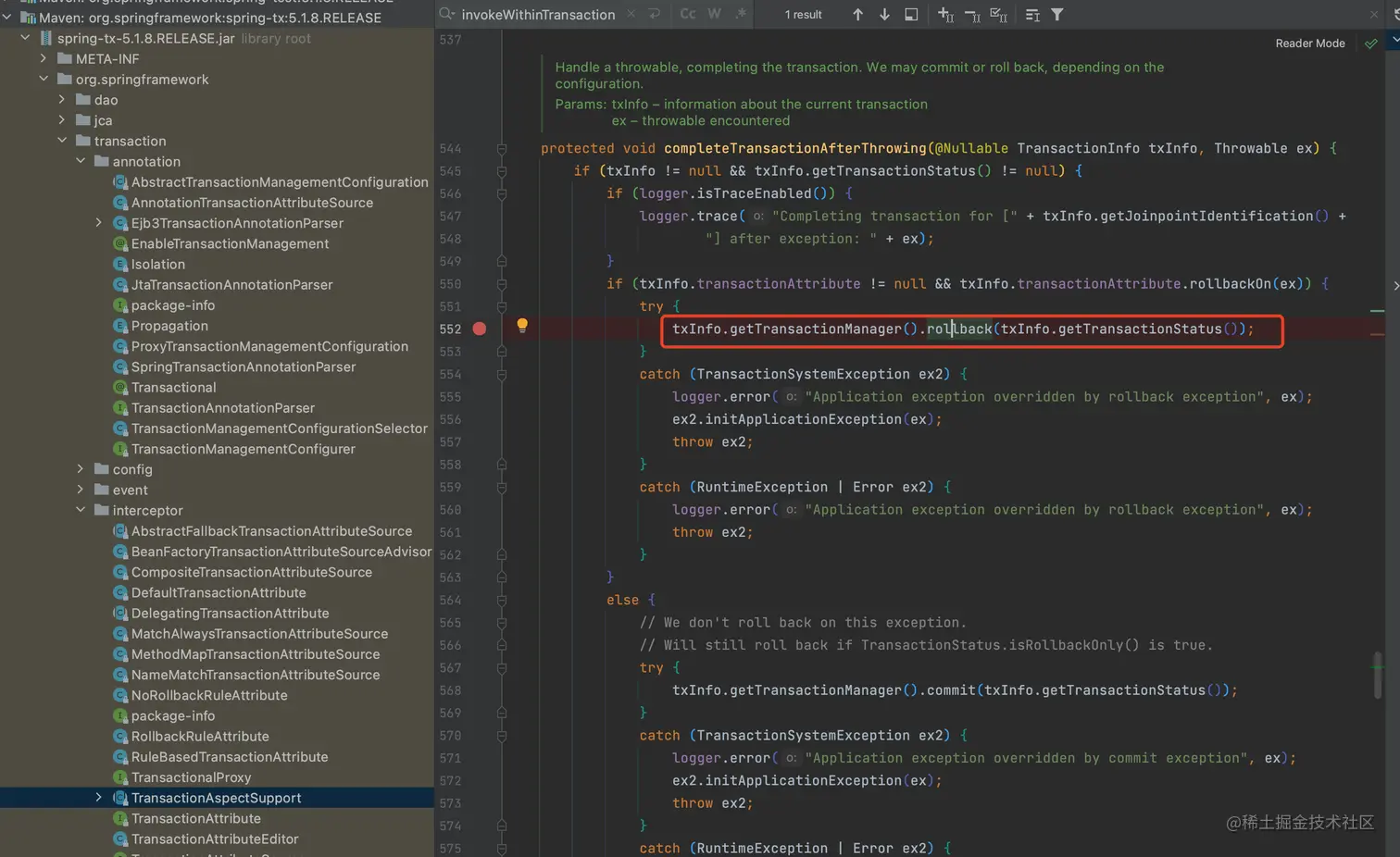The width and height of the screenshot is (1400, 857).
Task: Collapse the Maven spring-tx library node
Action: (7, 18)
